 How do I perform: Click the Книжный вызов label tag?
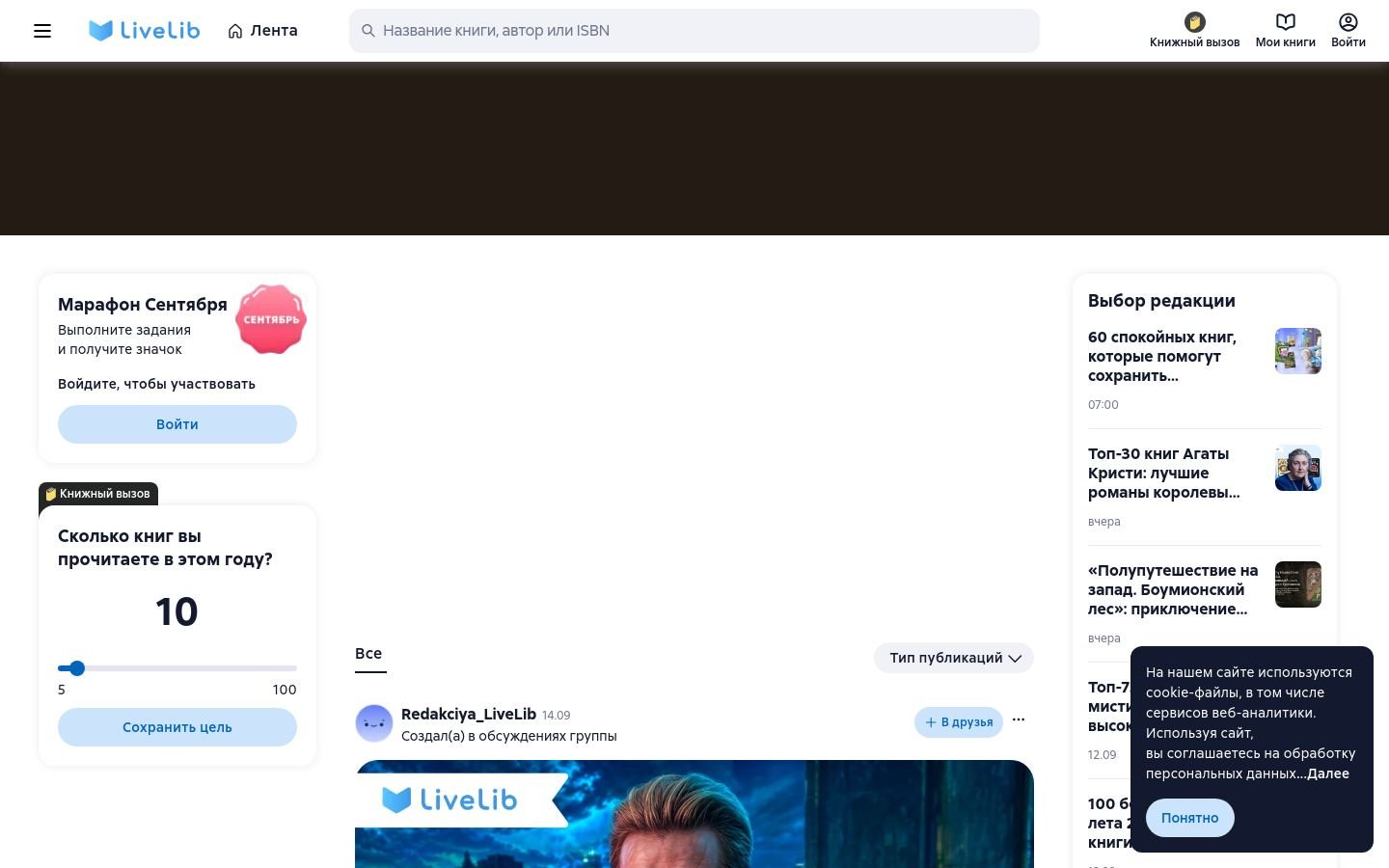point(97,494)
